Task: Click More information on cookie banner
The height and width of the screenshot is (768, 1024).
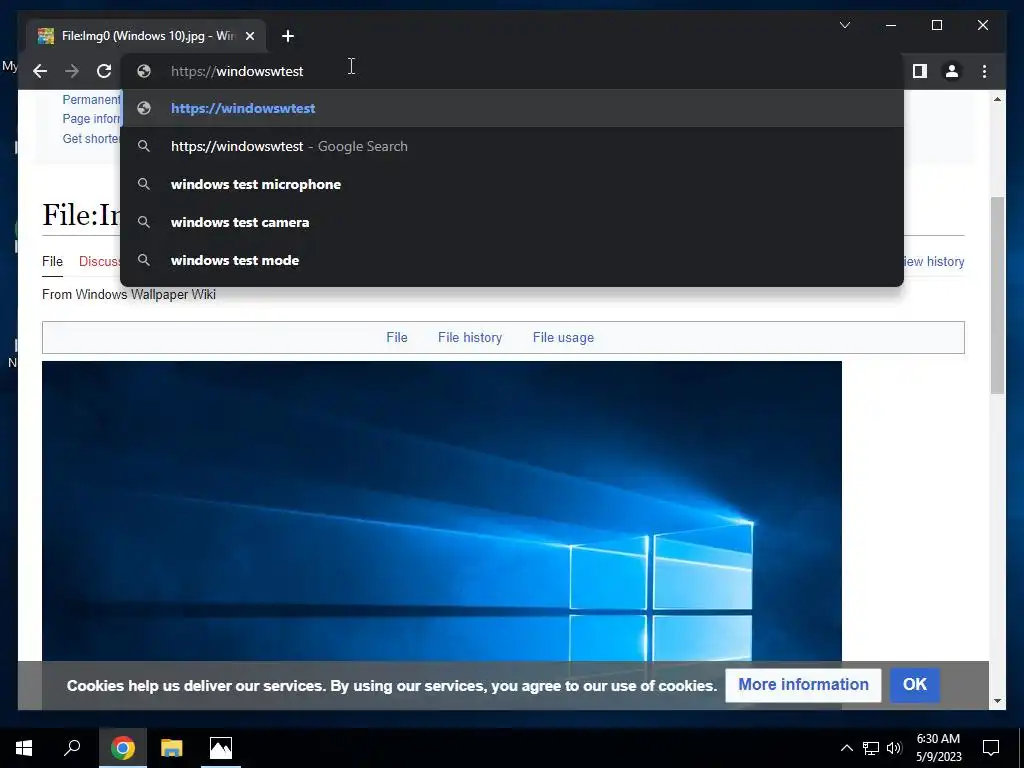Action: pyautogui.click(x=803, y=685)
